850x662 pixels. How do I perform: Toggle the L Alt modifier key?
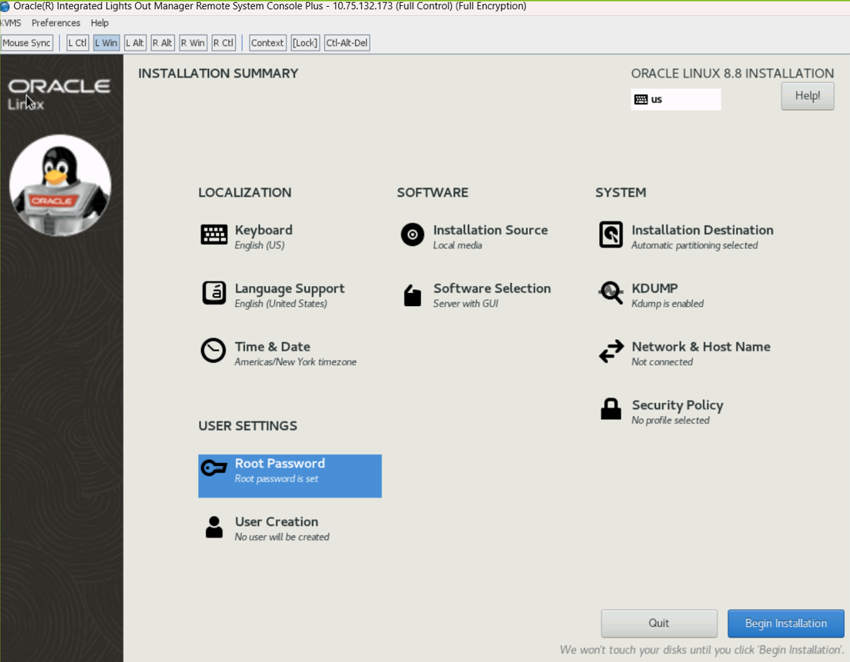[135, 43]
